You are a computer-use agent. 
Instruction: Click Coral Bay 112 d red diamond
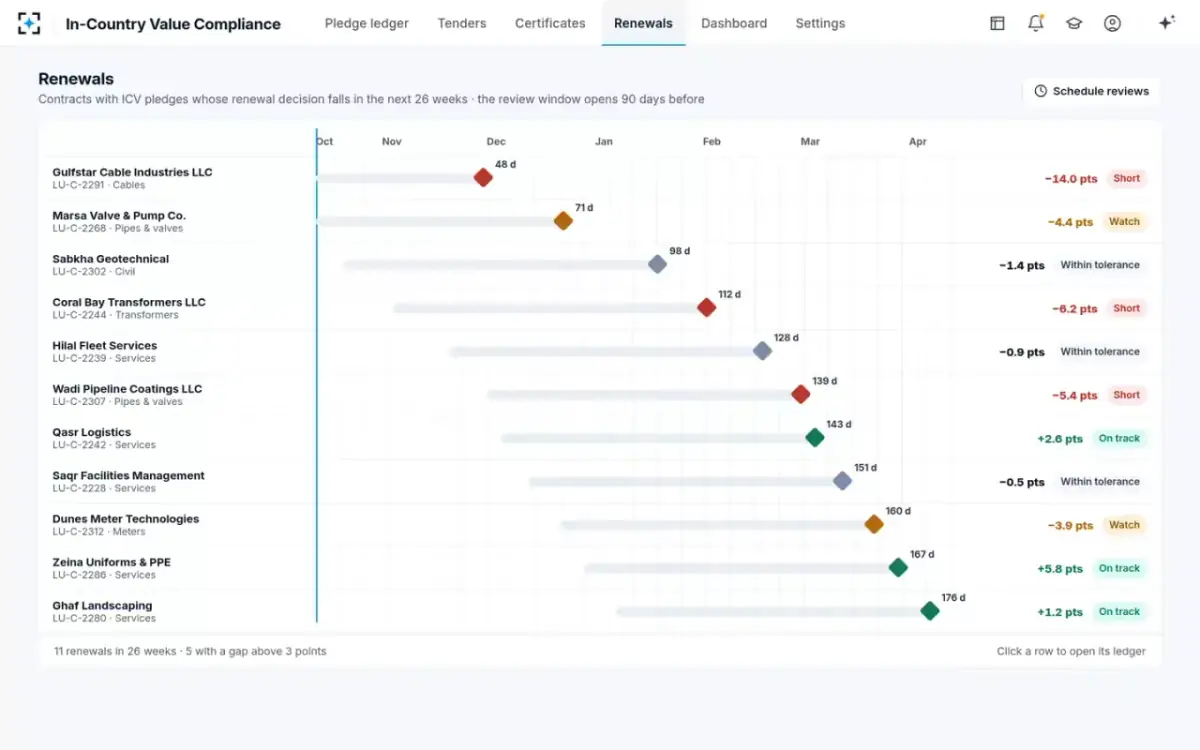tap(706, 308)
